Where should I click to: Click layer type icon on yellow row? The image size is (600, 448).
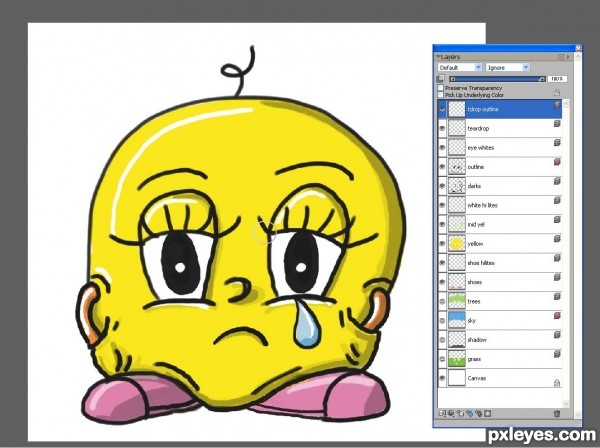(x=557, y=239)
